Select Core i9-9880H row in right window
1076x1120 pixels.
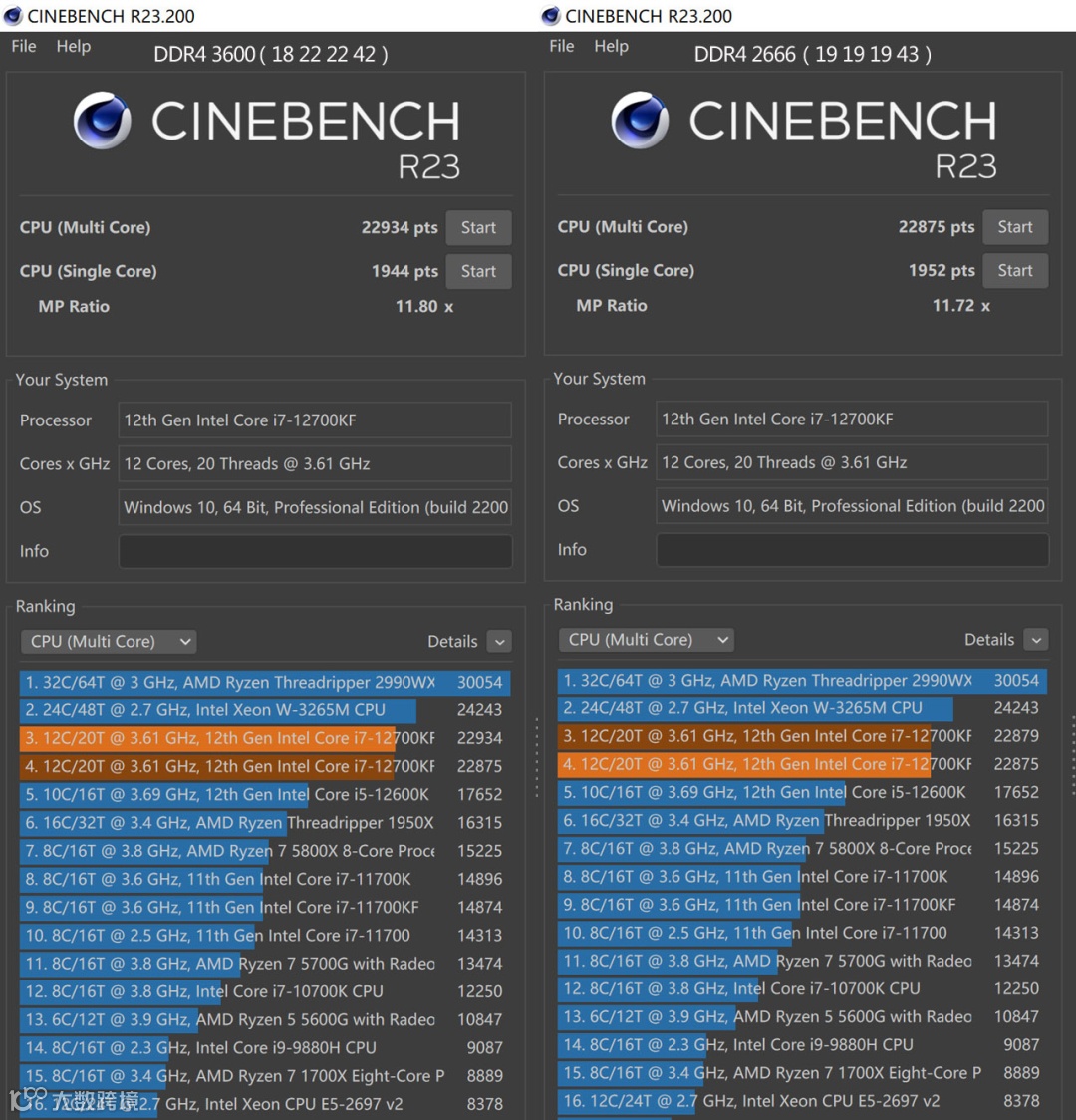[x=803, y=1045]
